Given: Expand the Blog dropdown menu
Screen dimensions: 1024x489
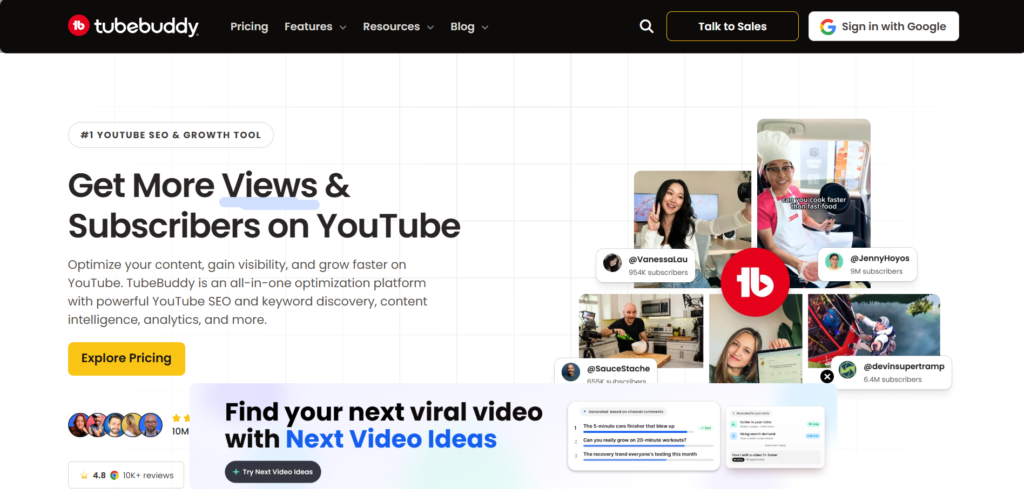Looking at the screenshot, I should tap(469, 27).
